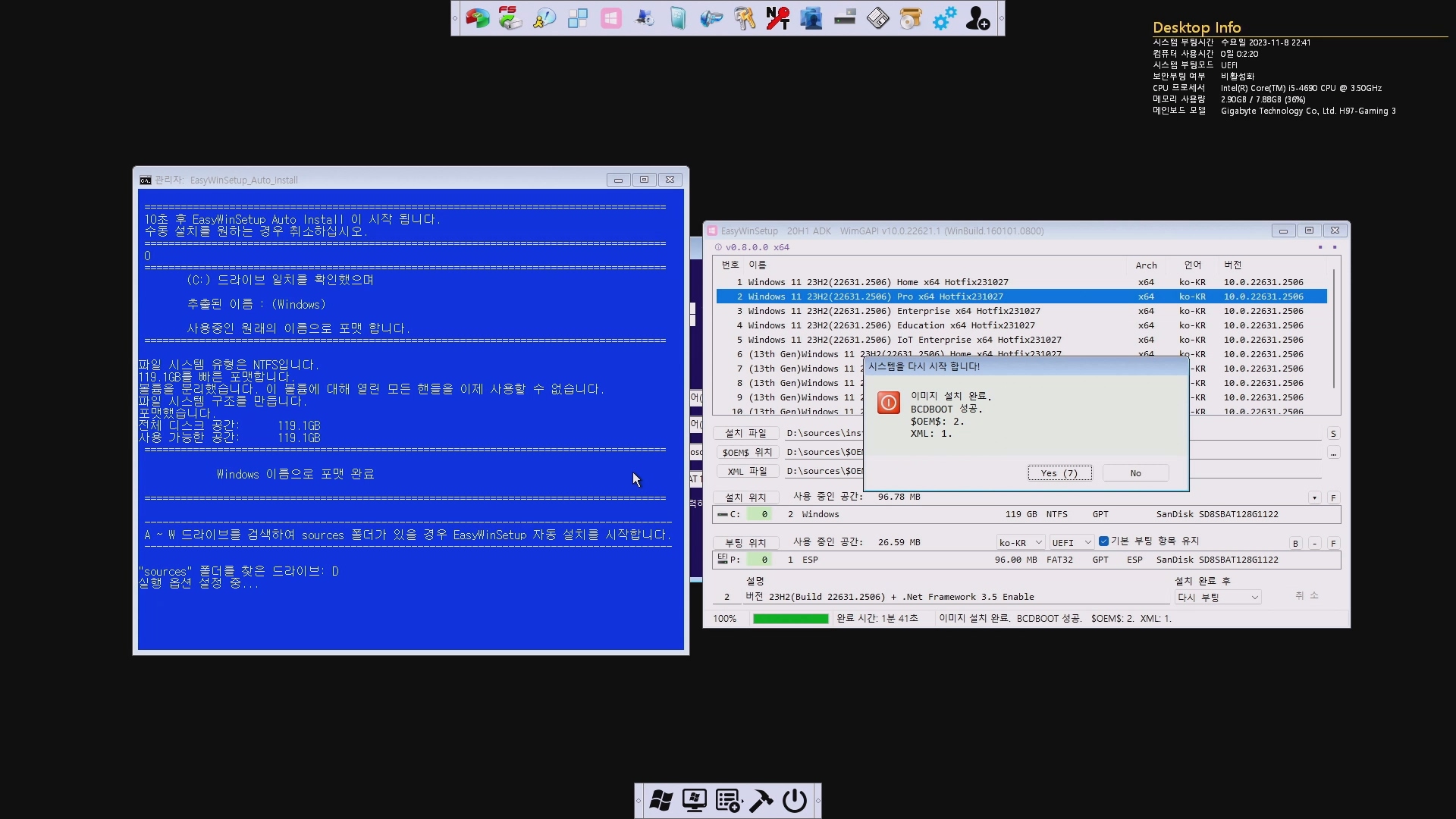Click the XML 파일 button
Image resolution: width=1456 pixels, height=819 pixels.
747,472
